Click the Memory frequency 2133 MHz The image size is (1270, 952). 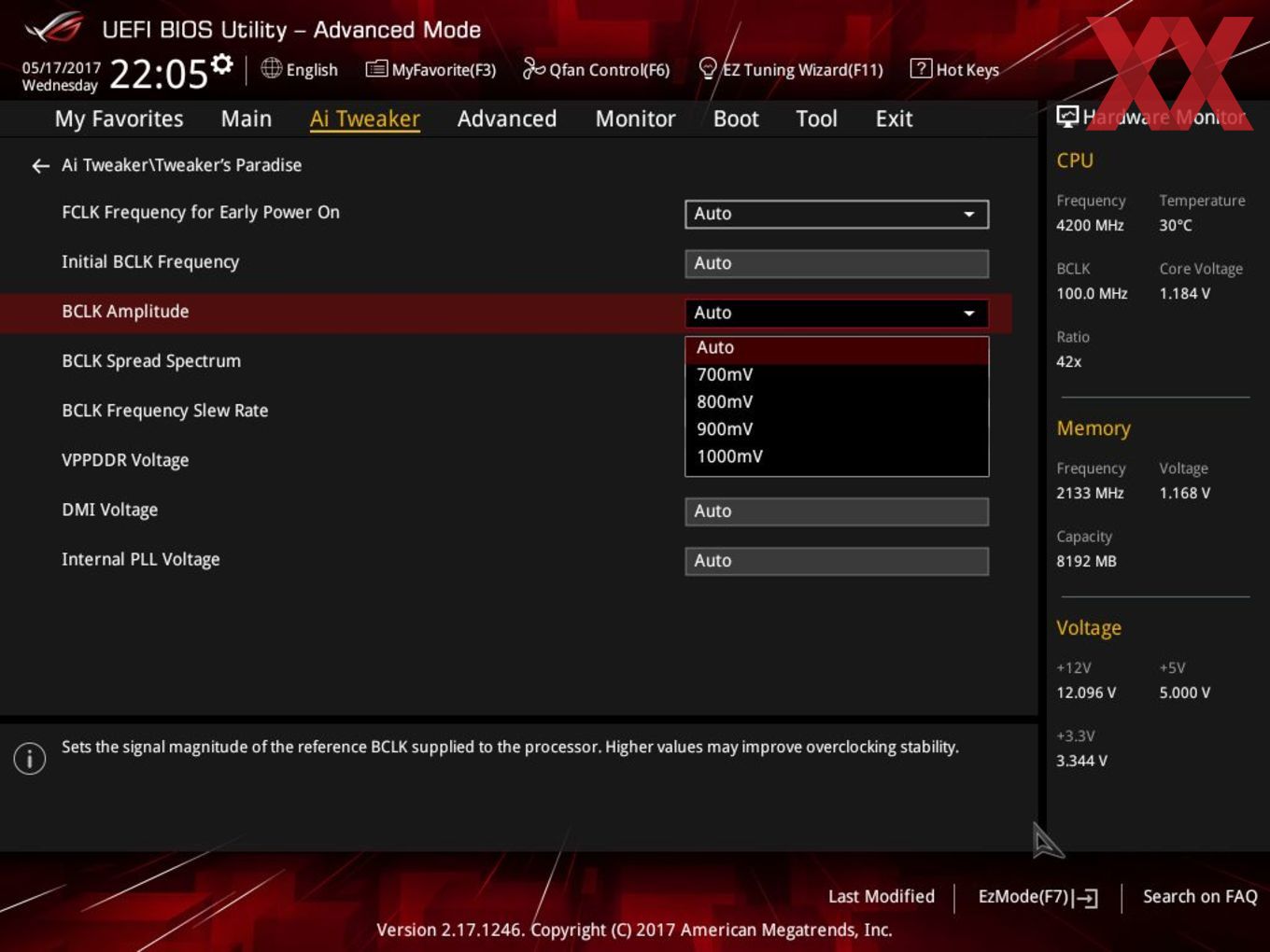[x=1090, y=494]
